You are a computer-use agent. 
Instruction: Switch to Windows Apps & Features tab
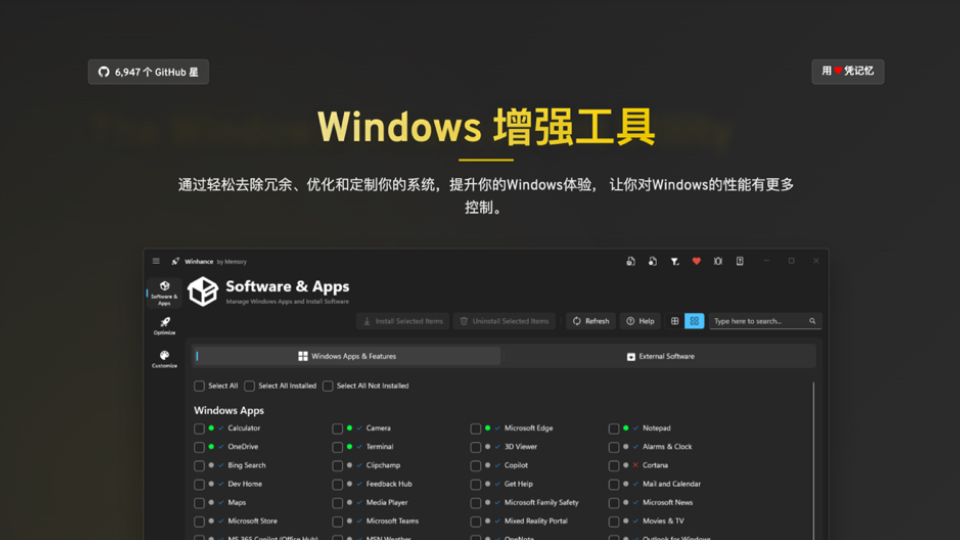tap(347, 356)
